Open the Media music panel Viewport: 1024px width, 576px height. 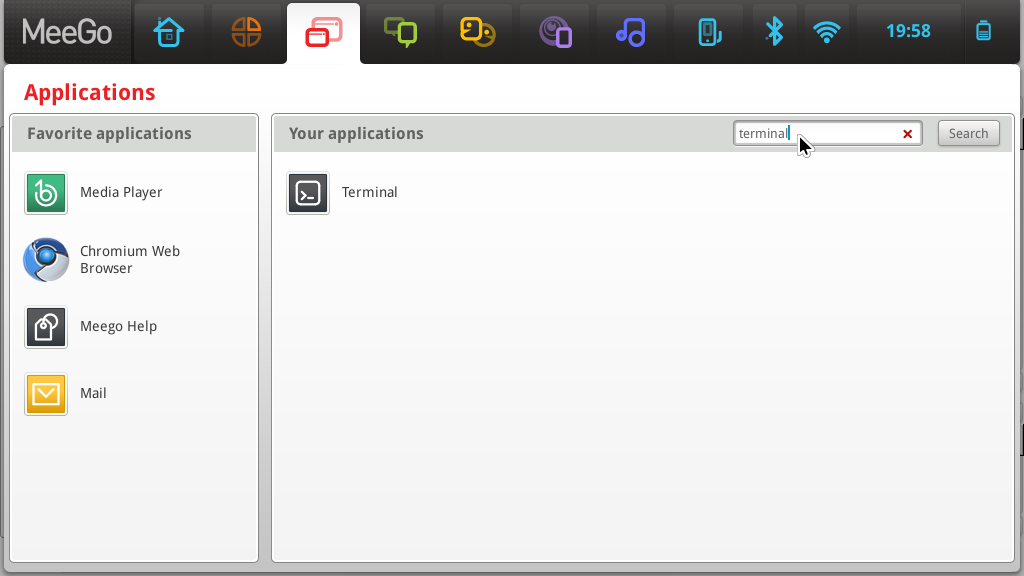click(x=631, y=32)
